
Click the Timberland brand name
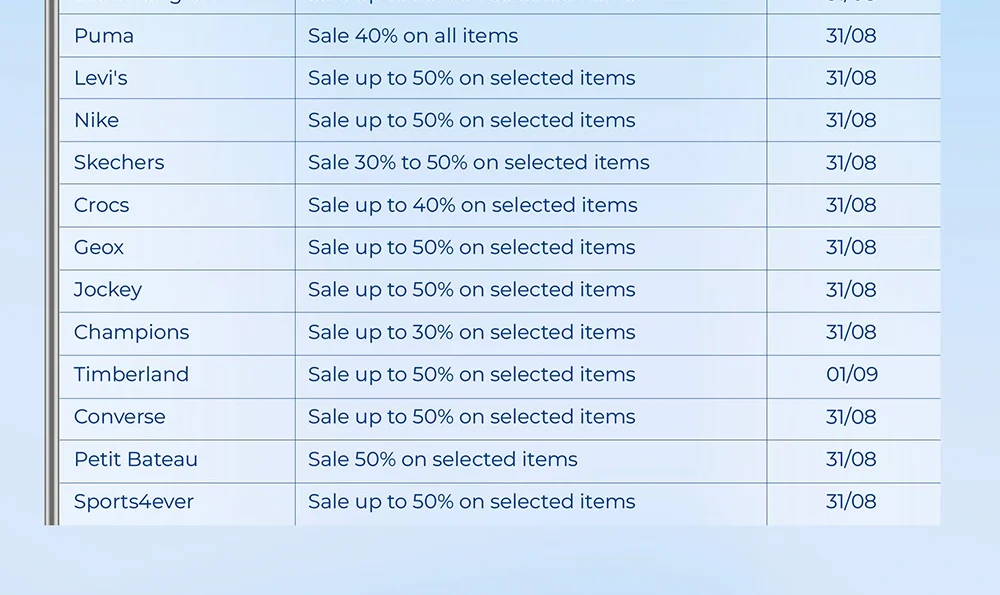tap(131, 374)
